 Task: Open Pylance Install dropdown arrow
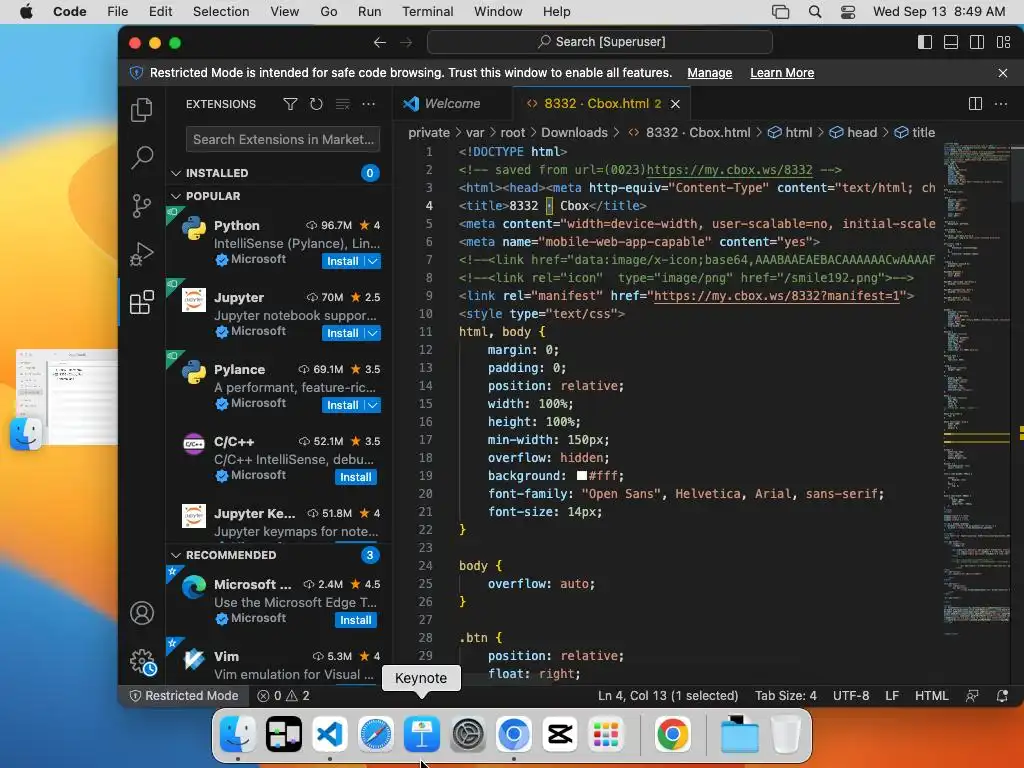tap(372, 405)
